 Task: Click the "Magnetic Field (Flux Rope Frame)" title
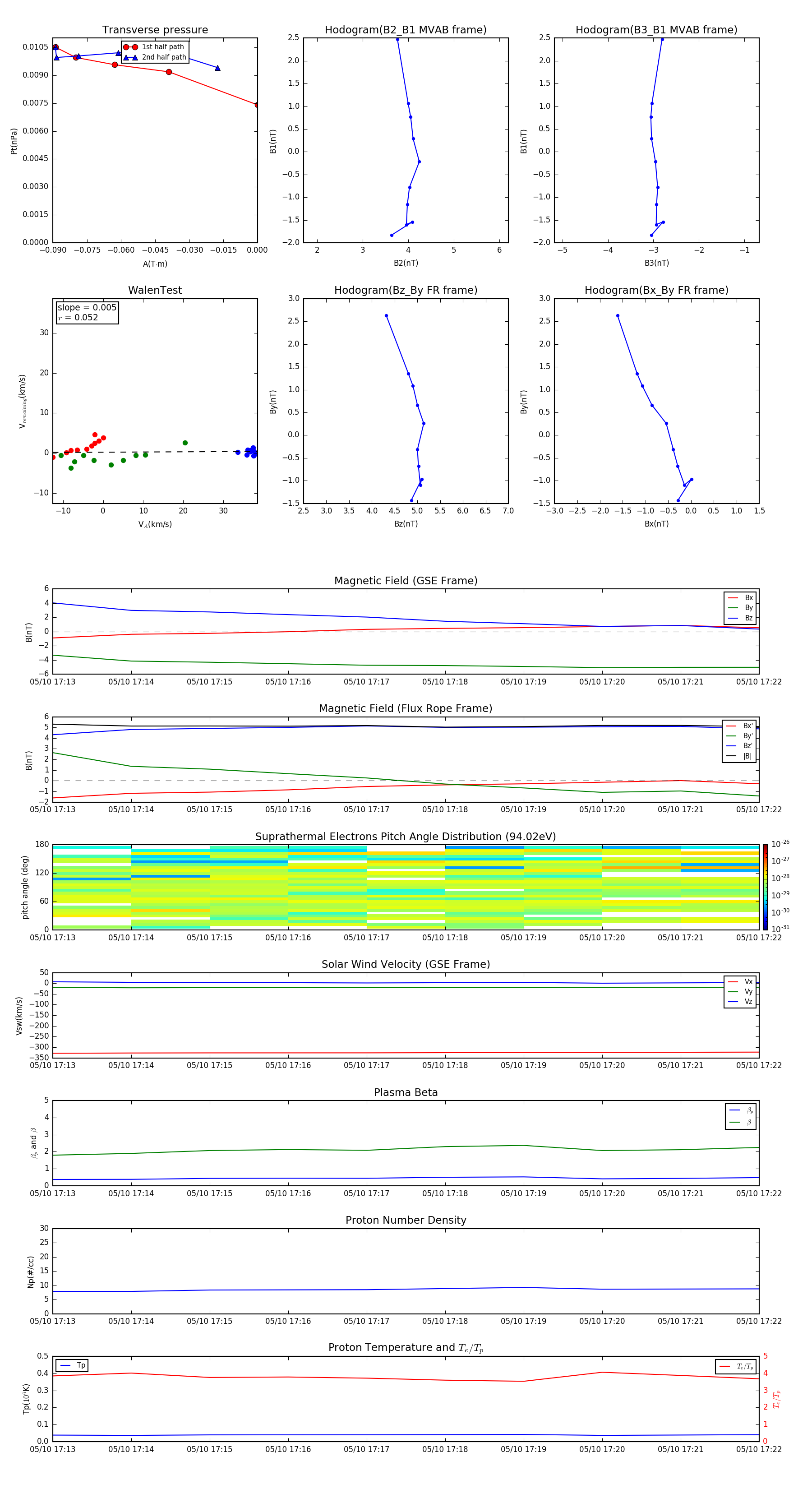point(406,709)
